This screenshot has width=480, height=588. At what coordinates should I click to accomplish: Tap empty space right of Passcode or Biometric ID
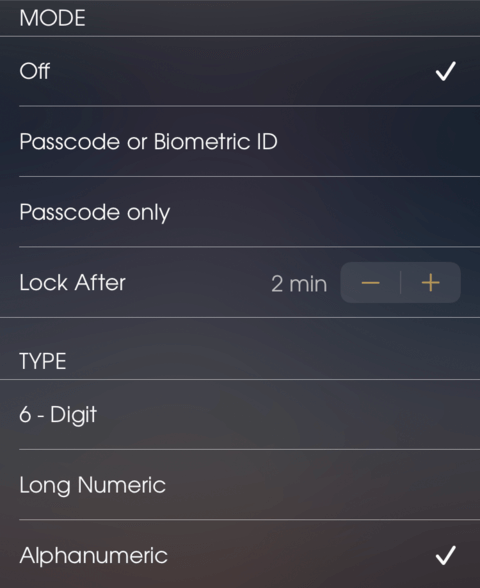378,141
